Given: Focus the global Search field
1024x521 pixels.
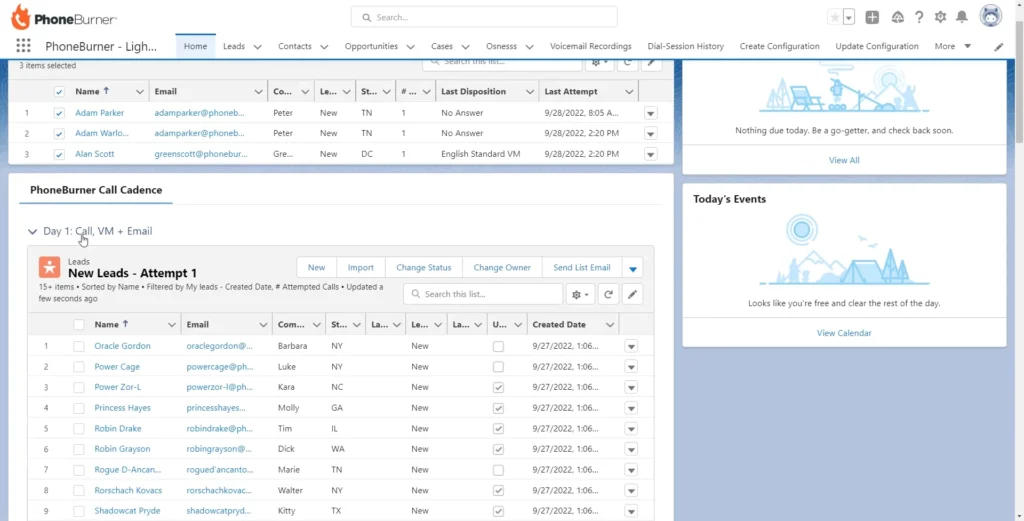Looking at the screenshot, I should pyautogui.click(x=484, y=18).
